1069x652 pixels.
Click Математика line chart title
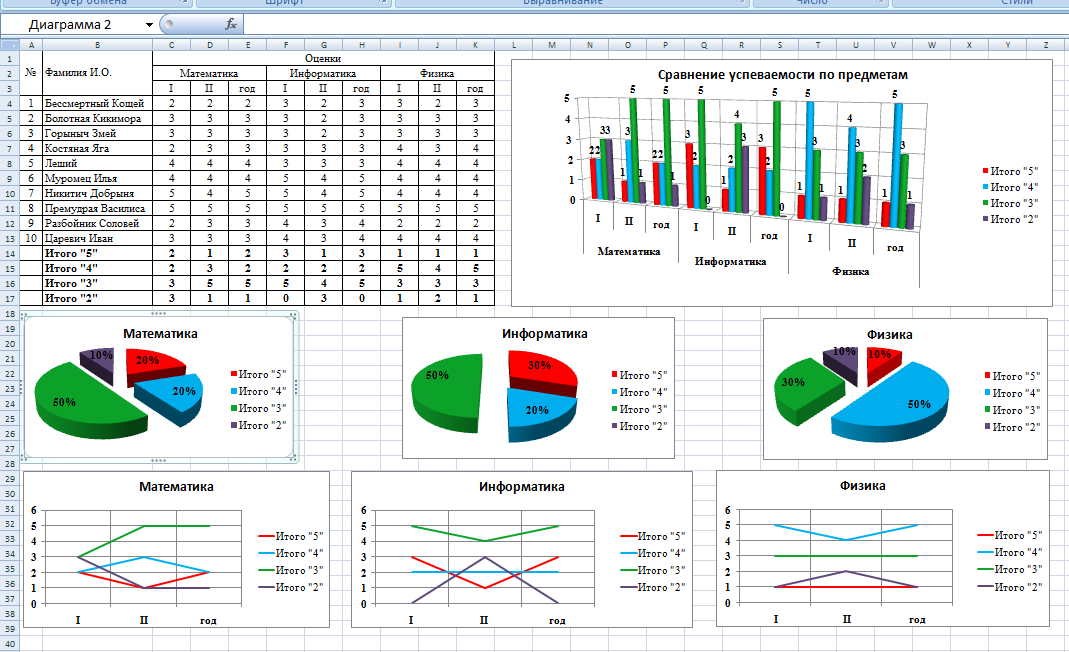coord(176,487)
